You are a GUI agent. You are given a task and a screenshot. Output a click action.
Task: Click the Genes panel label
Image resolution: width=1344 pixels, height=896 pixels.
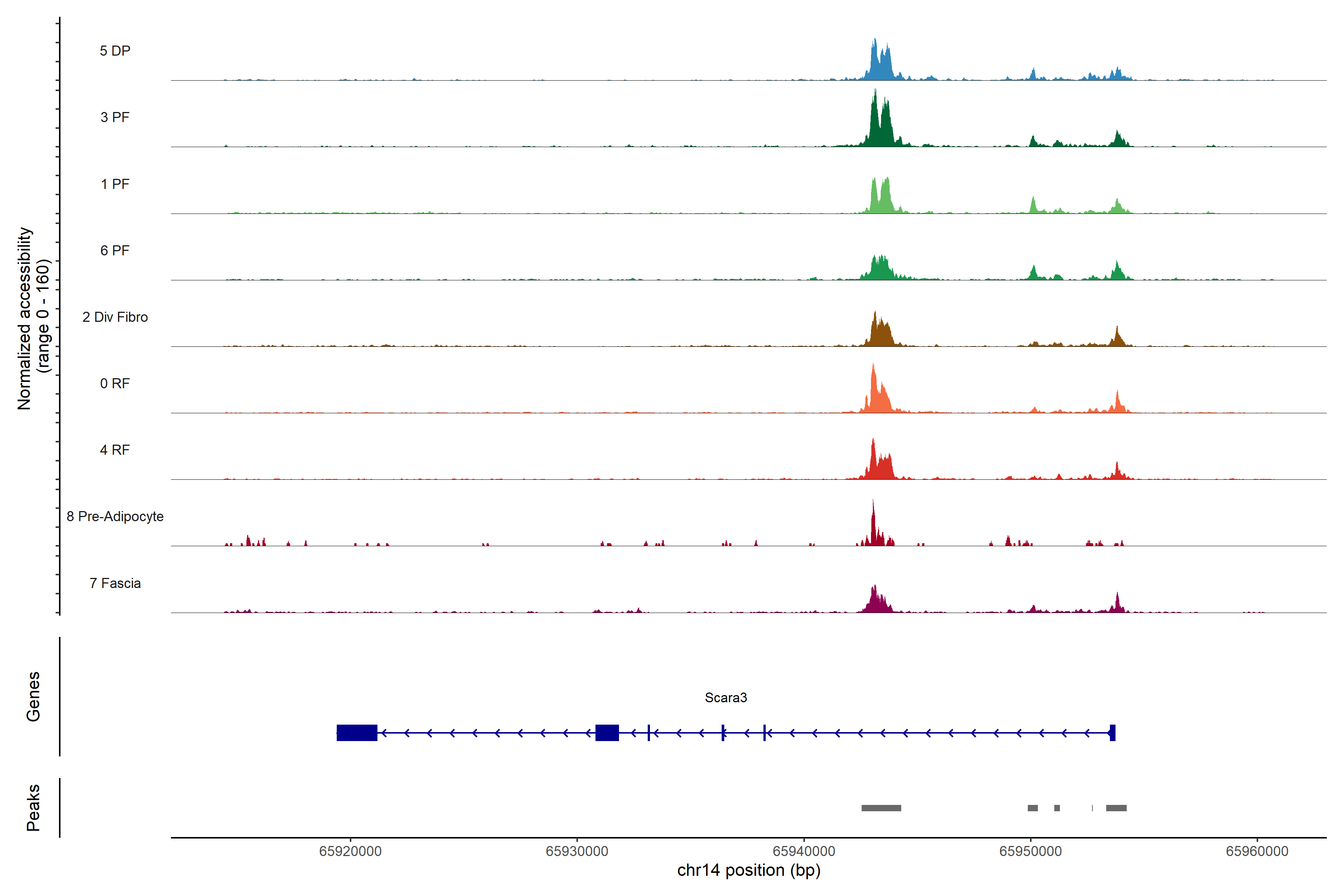33,697
